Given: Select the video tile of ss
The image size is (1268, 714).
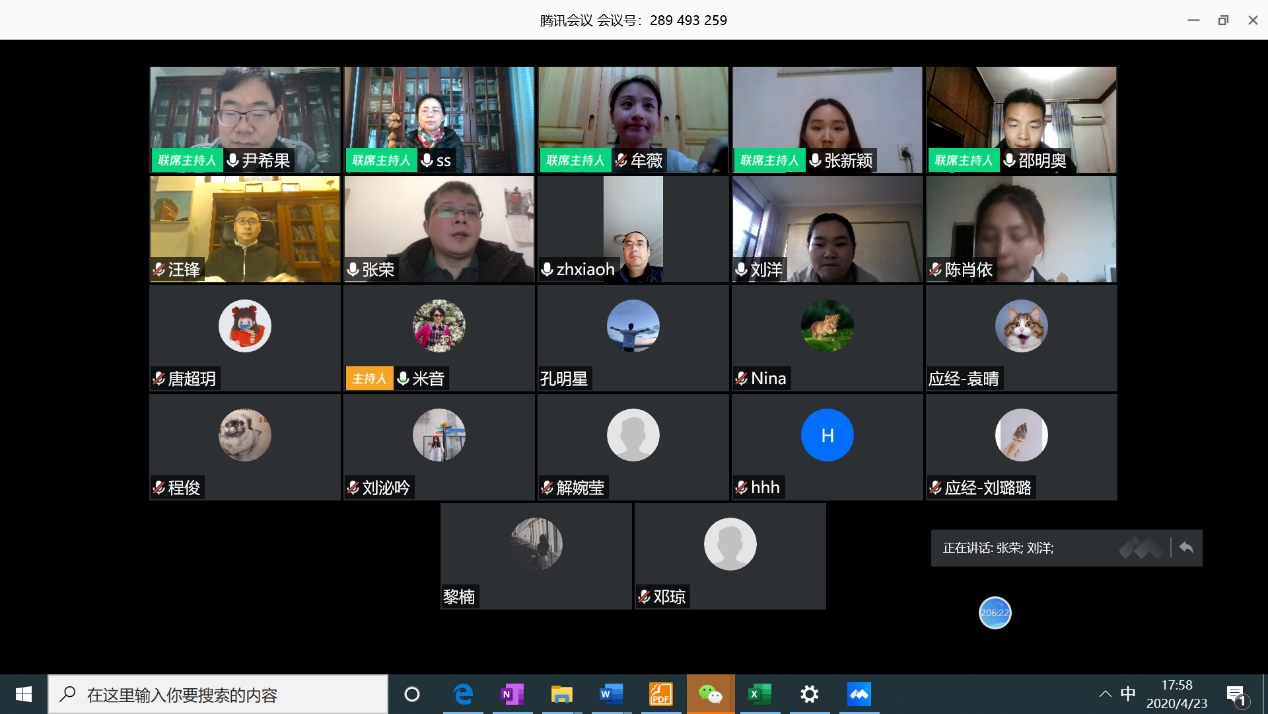Looking at the screenshot, I should pos(439,120).
